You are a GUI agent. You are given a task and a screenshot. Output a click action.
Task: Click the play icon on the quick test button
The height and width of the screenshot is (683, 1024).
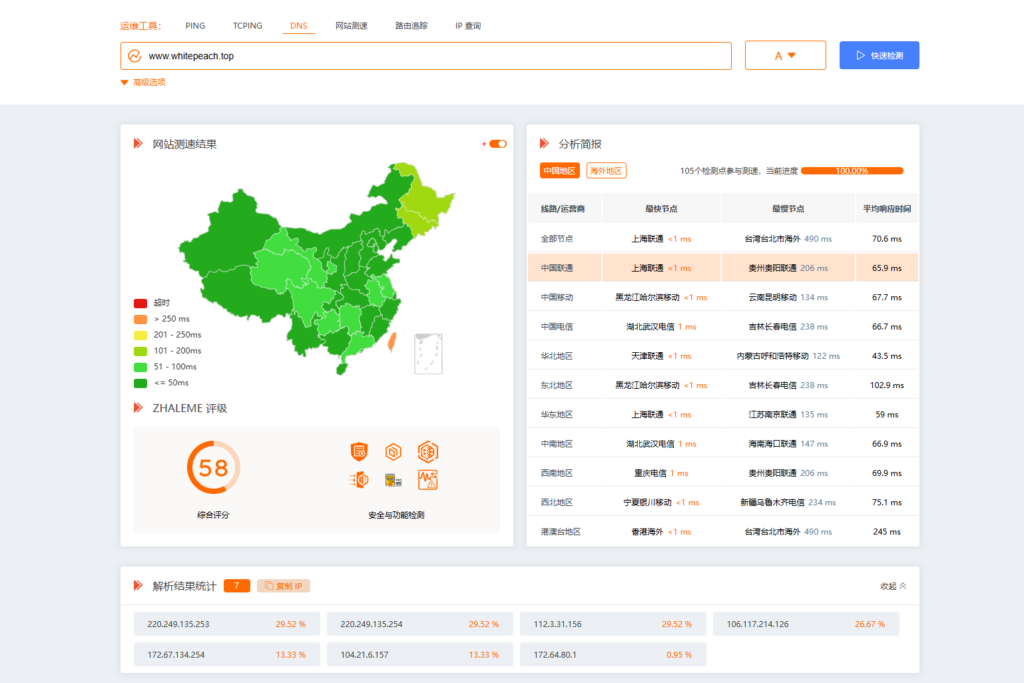(861, 56)
